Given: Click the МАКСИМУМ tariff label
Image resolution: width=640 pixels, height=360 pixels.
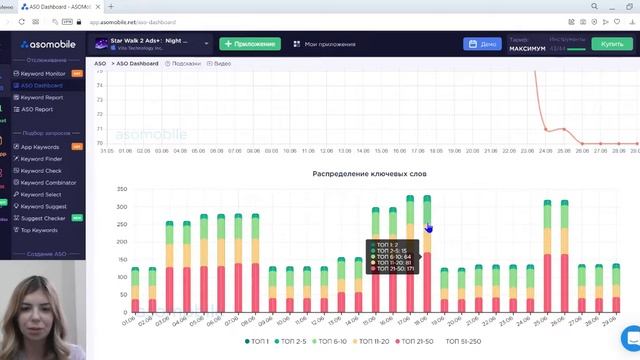Looking at the screenshot, I should click(x=527, y=49).
